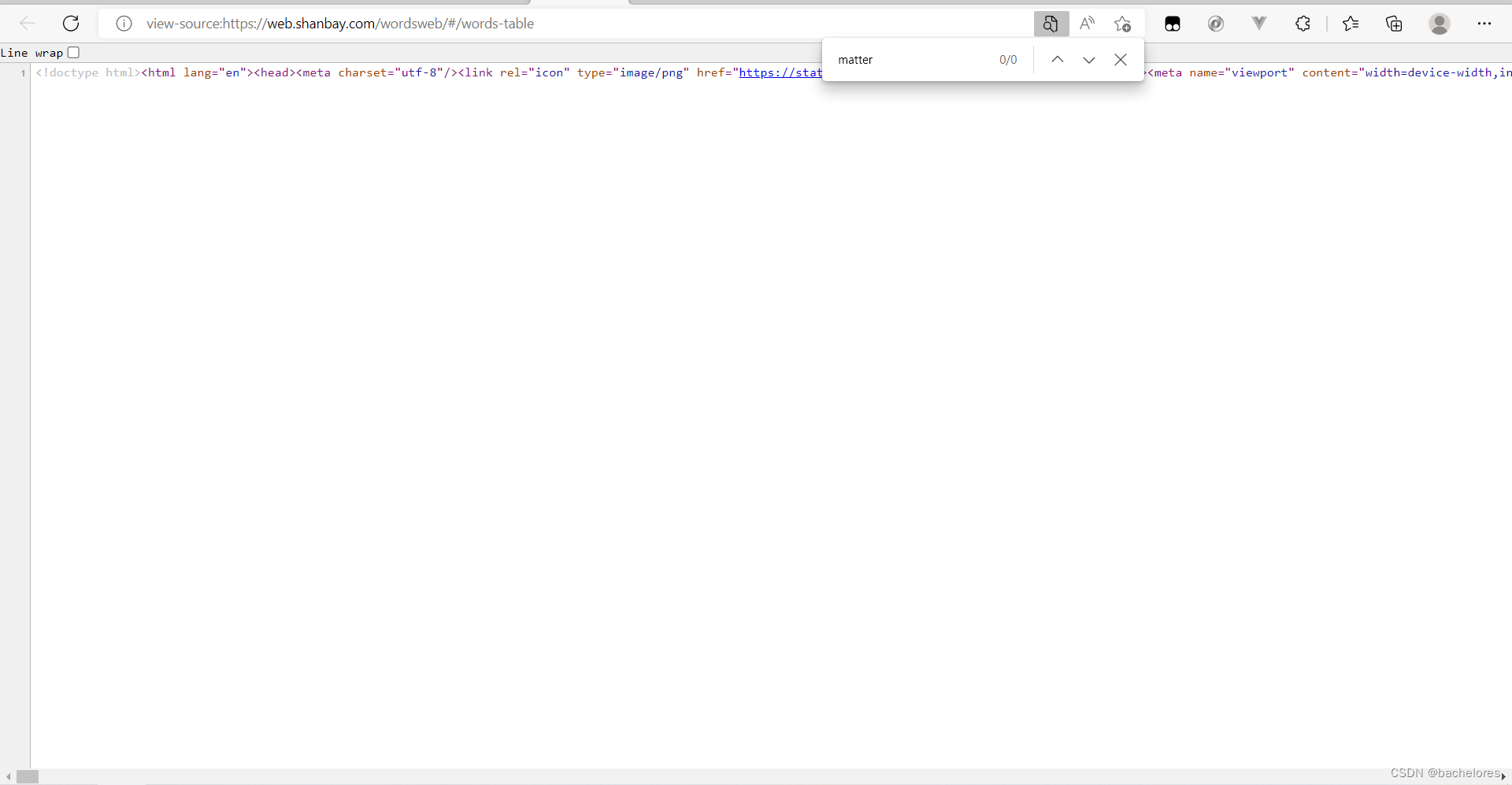Screen dimensions: 1512x785
Task: Click the 'image/png' type attribute text
Action: (x=651, y=72)
